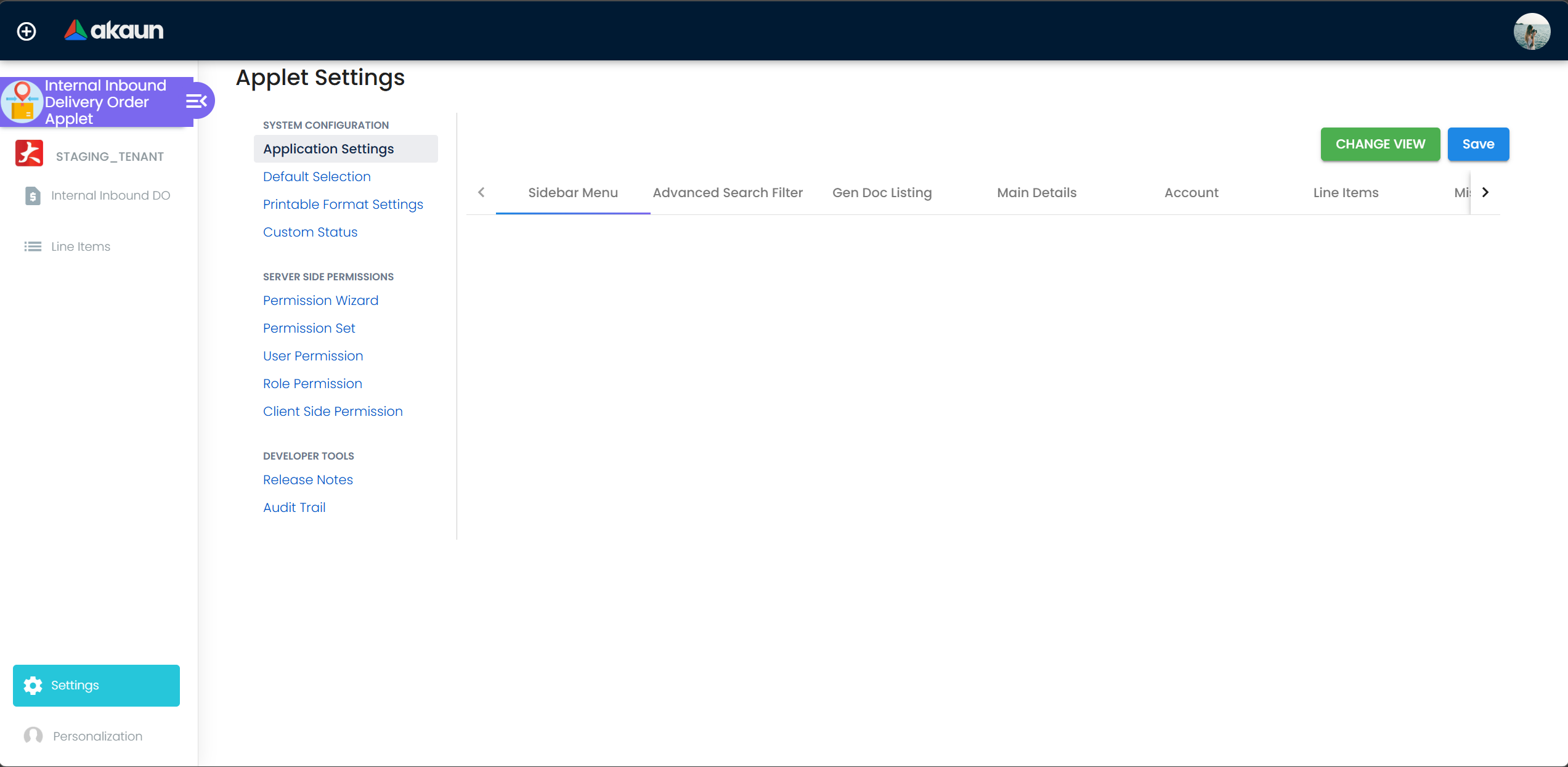Open Settings via the gear icon
The width and height of the screenshot is (1568, 767).
click(x=33, y=685)
